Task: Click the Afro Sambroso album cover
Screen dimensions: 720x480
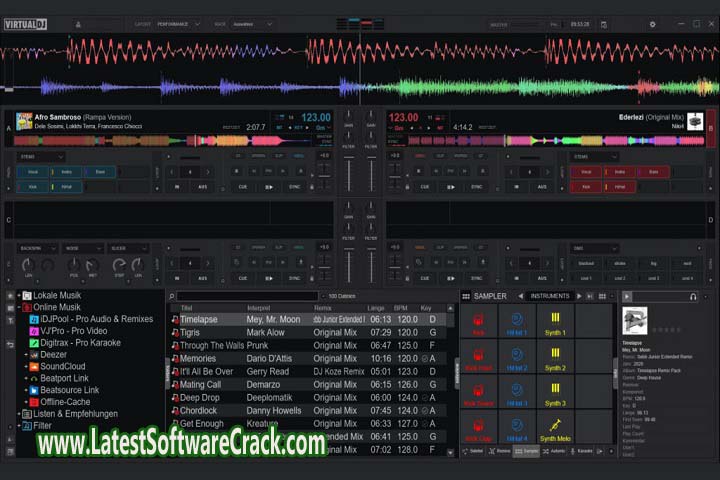Action: tap(24, 121)
